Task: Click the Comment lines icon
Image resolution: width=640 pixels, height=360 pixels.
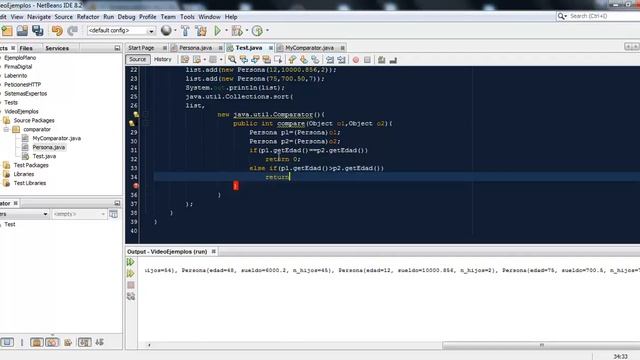Action: coord(381,60)
